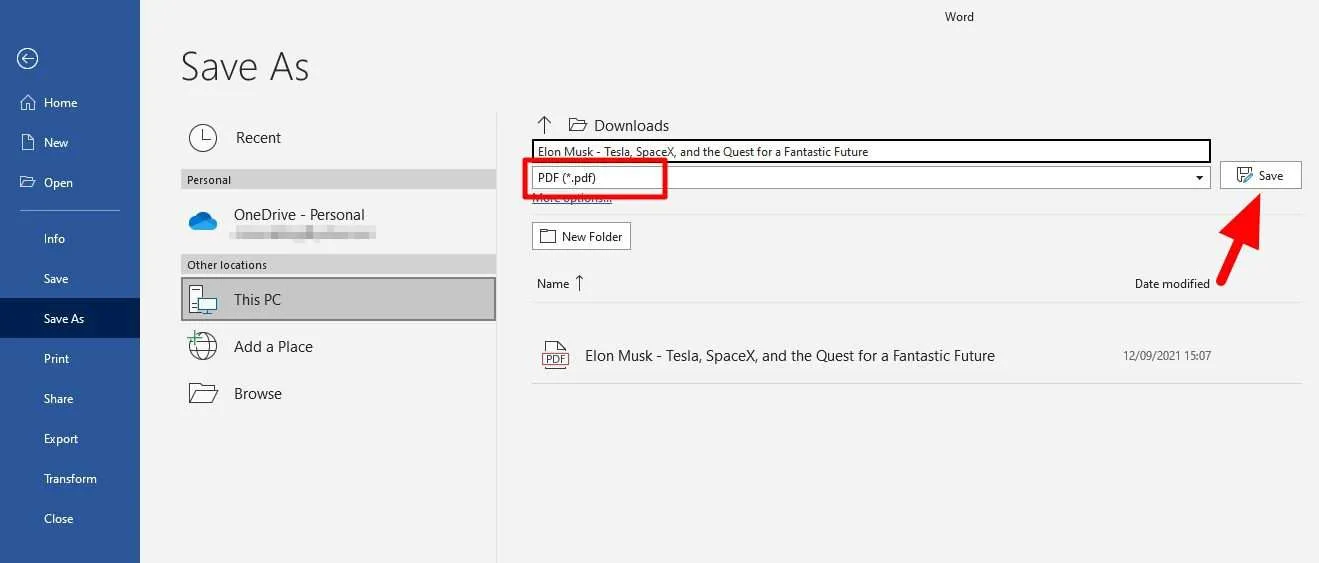Select This PC location

click(339, 299)
